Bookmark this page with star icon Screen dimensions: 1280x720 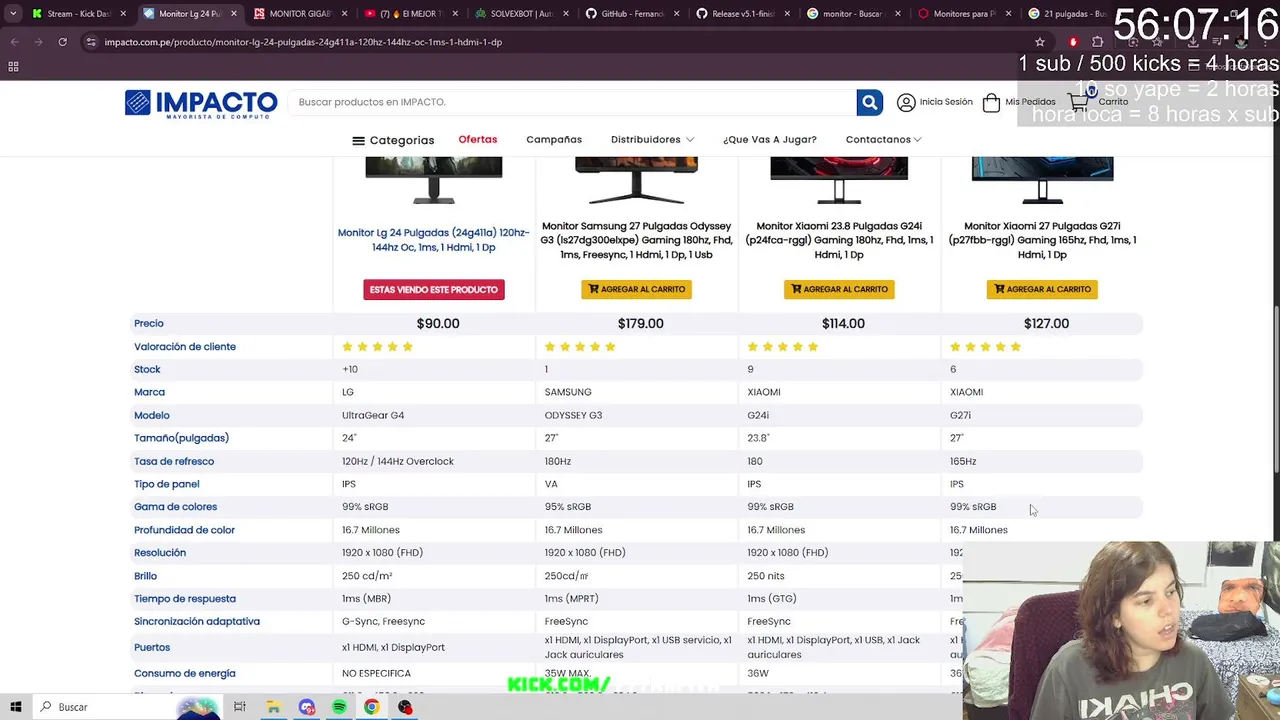(x=1040, y=42)
